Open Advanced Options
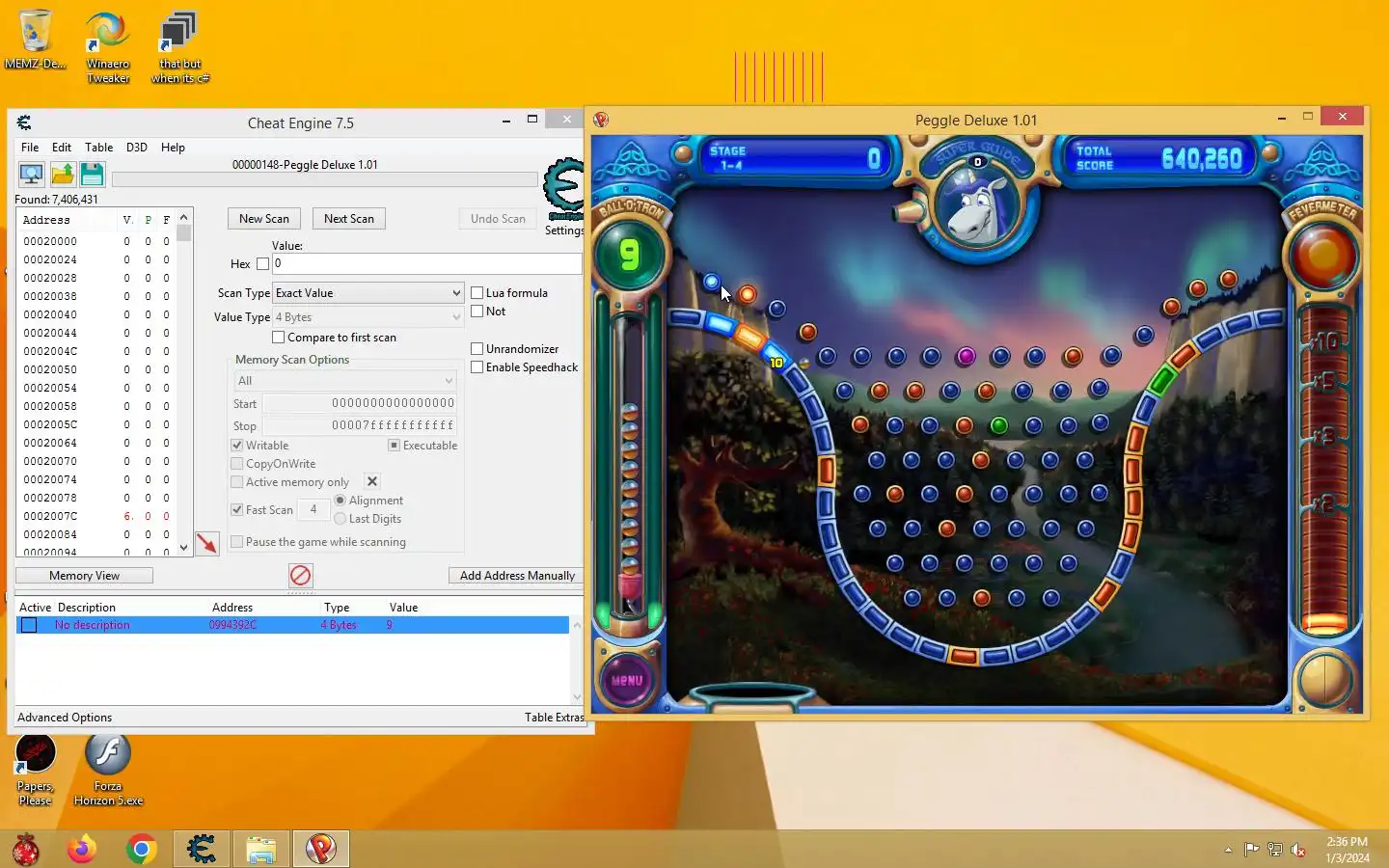This screenshot has width=1389, height=868. coord(65,718)
